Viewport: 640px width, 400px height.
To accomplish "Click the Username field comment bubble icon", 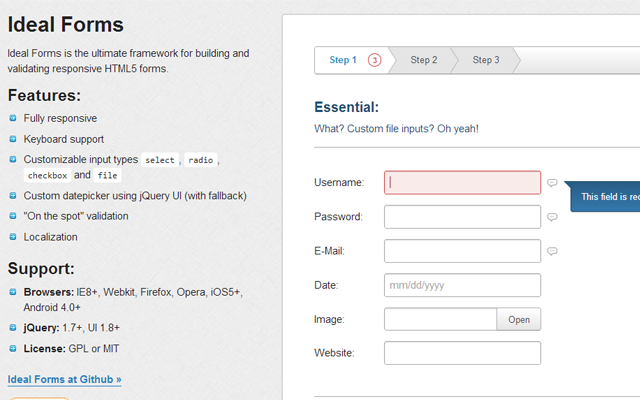I will [x=552, y=183].
